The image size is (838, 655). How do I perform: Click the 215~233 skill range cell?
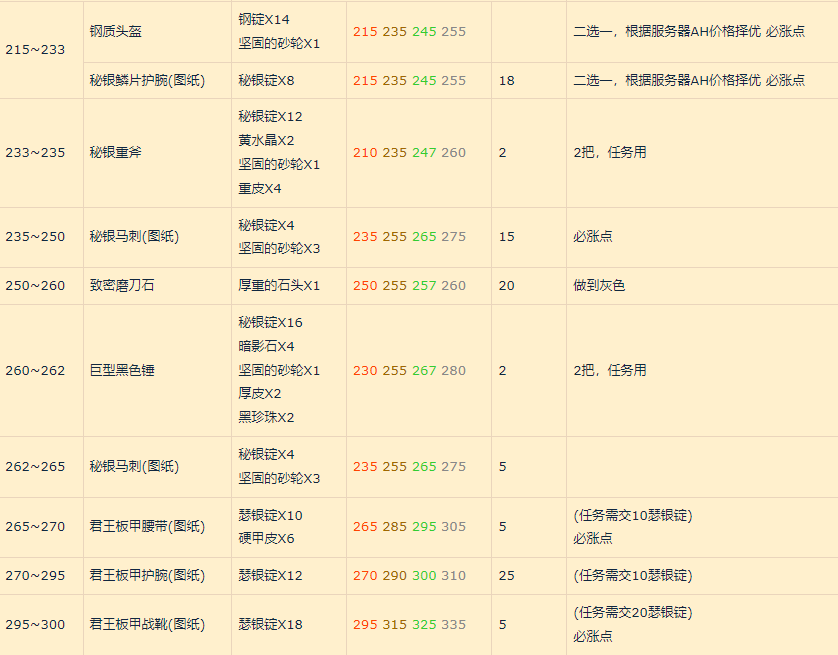pos(35,49)
